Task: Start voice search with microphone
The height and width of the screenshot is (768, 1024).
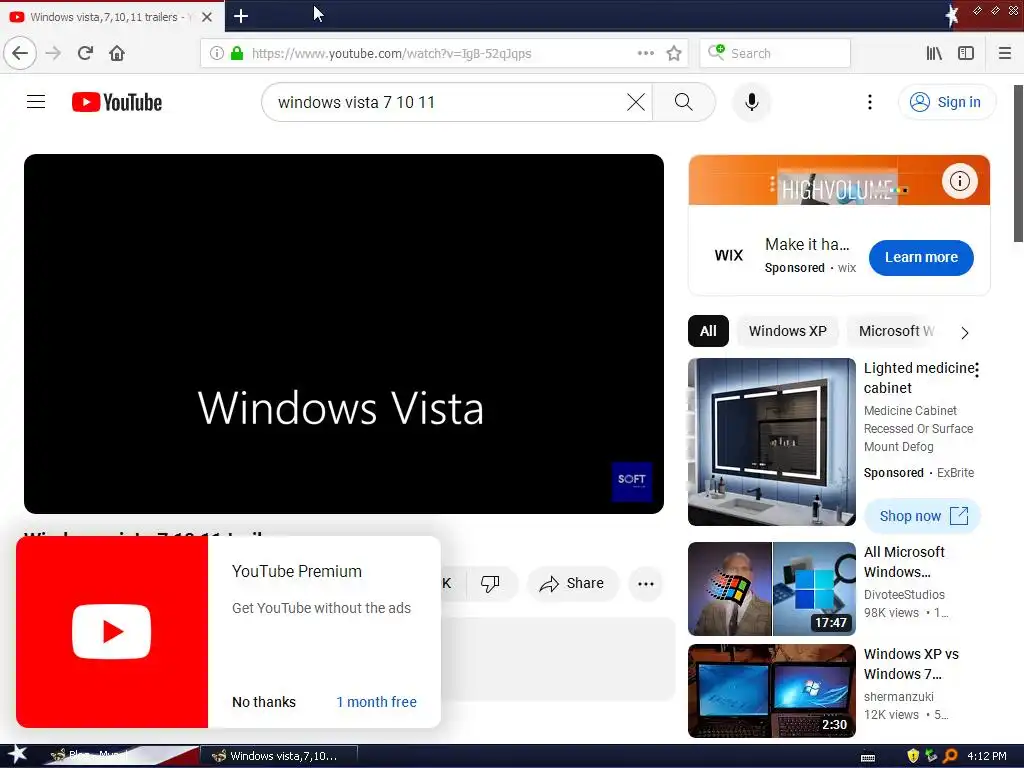Action: pos(752,102)
